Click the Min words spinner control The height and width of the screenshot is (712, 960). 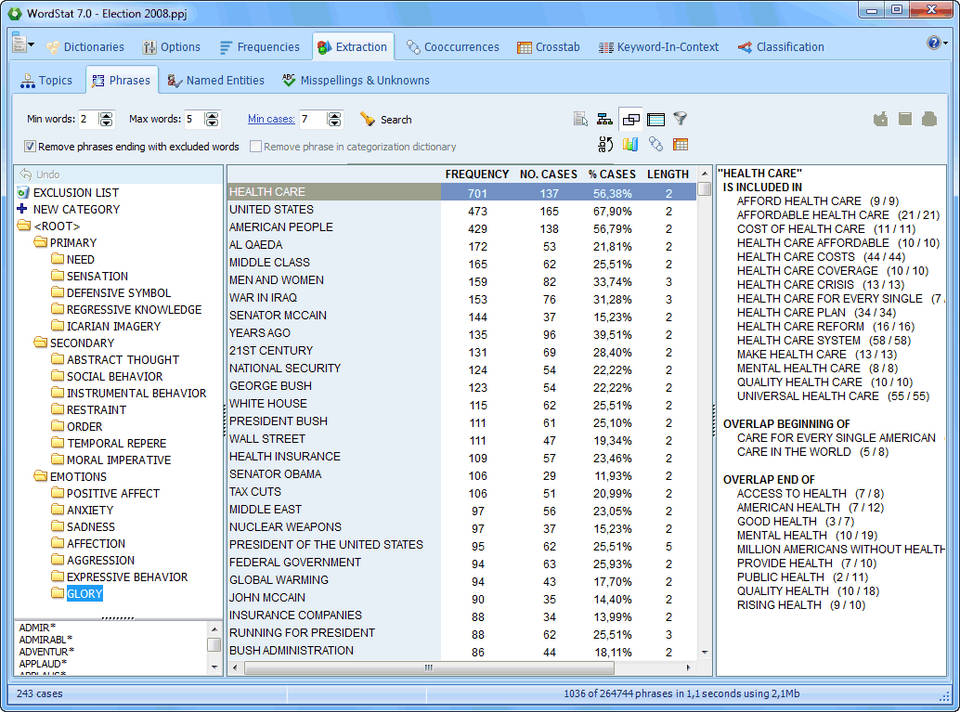106,119
